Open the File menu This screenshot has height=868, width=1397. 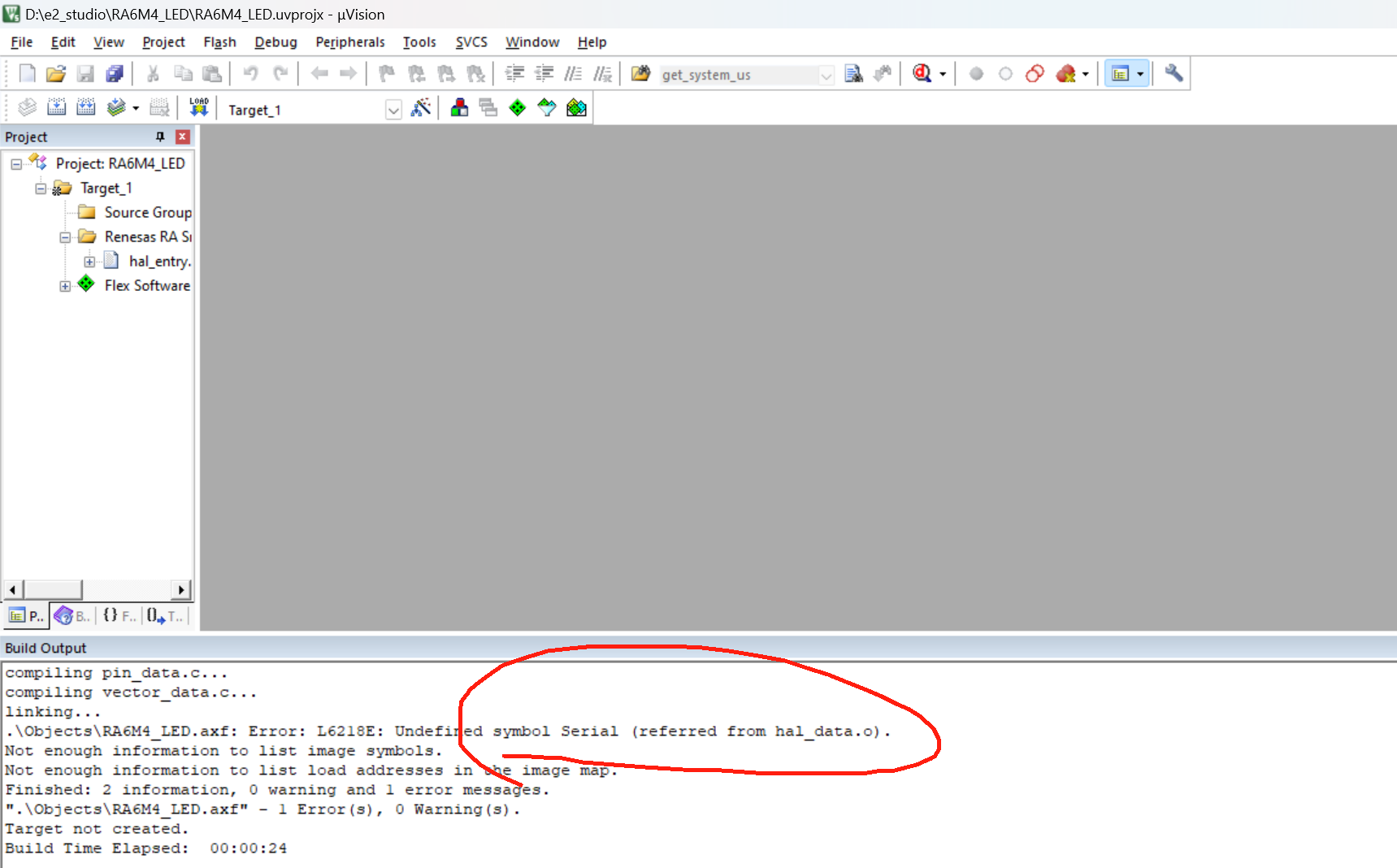(x=22, y=42)
